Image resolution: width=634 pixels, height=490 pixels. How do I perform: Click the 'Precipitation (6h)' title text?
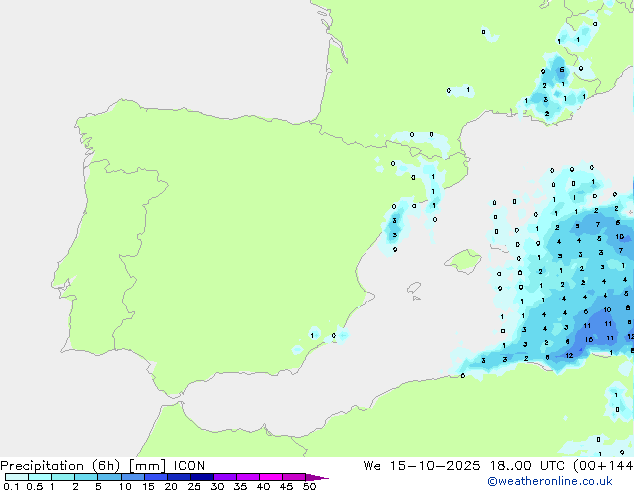[60, 466]
